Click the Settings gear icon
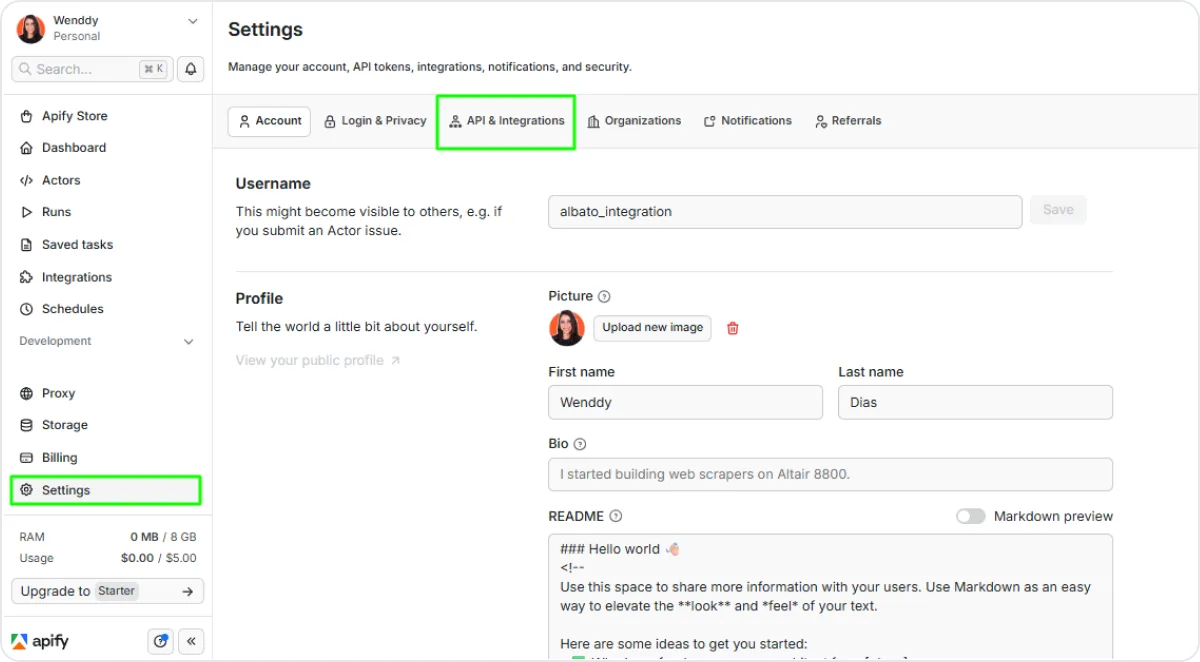Screen dimensions: 1200x662 tap(27, 490)
